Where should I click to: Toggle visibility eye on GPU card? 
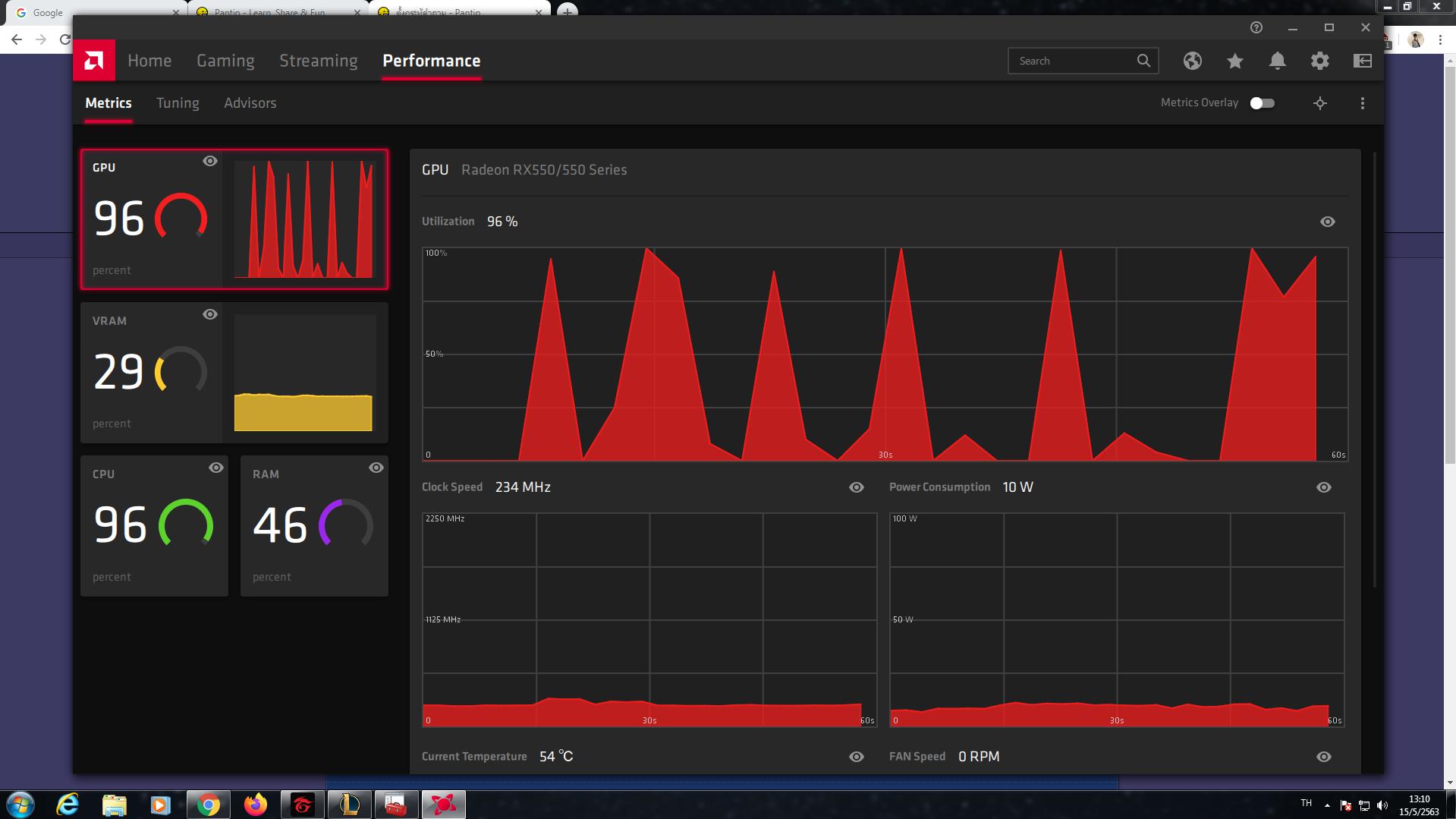(x=210, y=161)
